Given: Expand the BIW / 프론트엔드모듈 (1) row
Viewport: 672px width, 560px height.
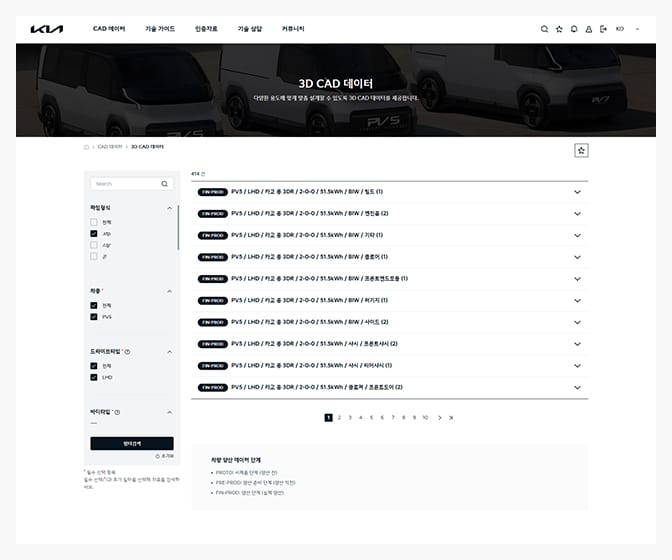Looking at the screenshot, I should pyautogui.click(x=577, y=279).
